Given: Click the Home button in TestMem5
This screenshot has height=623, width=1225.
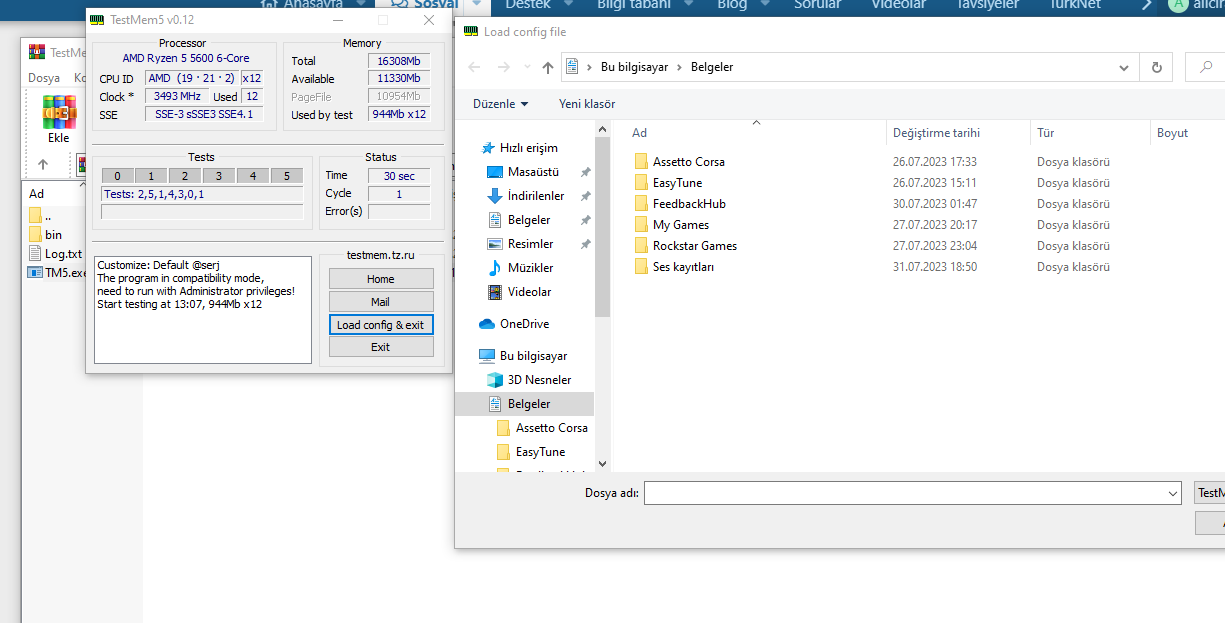Looking at the screenshot, I should tap(381, 279).
